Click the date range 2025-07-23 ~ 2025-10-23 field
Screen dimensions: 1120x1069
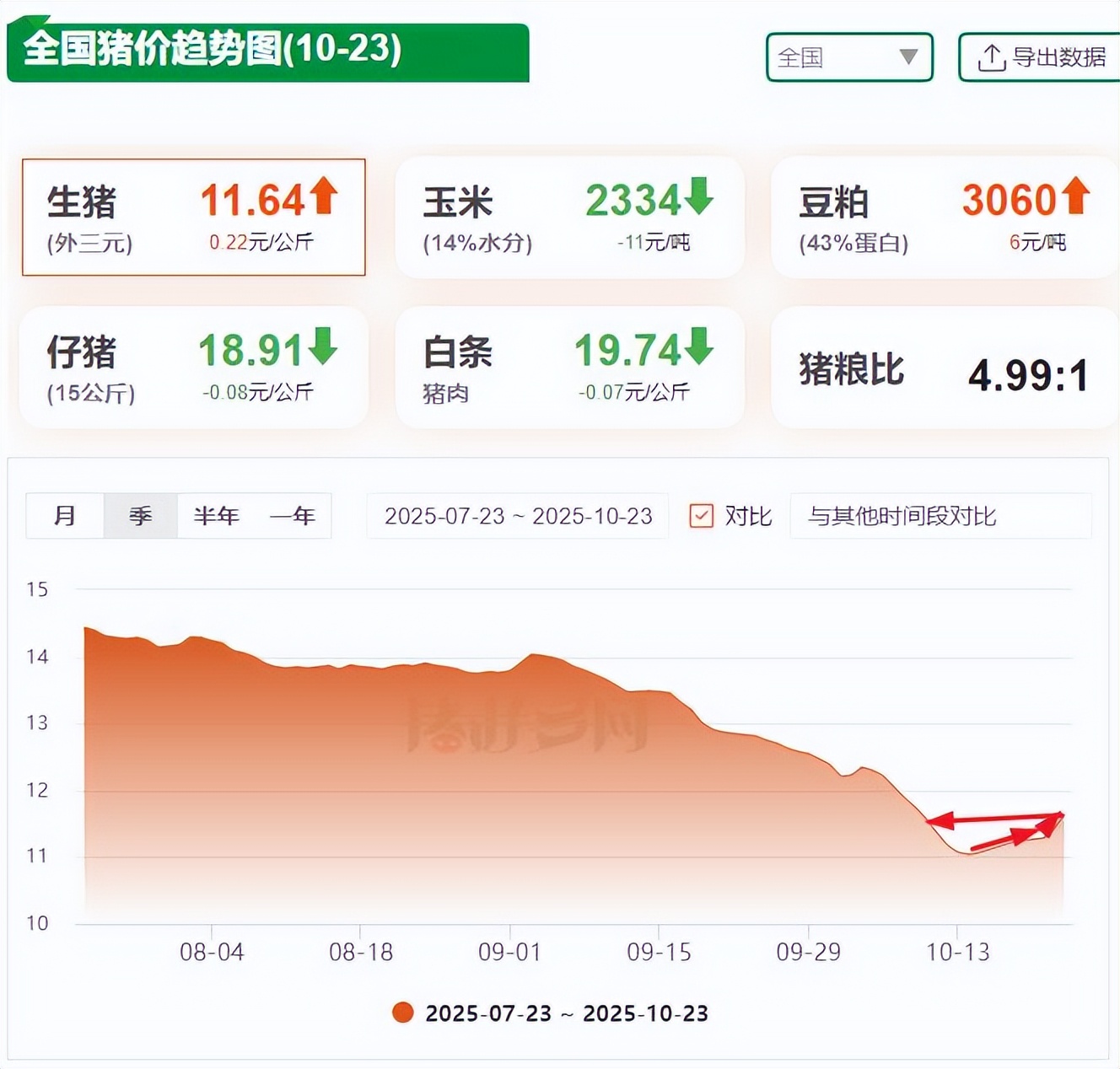tap(518, 516)
